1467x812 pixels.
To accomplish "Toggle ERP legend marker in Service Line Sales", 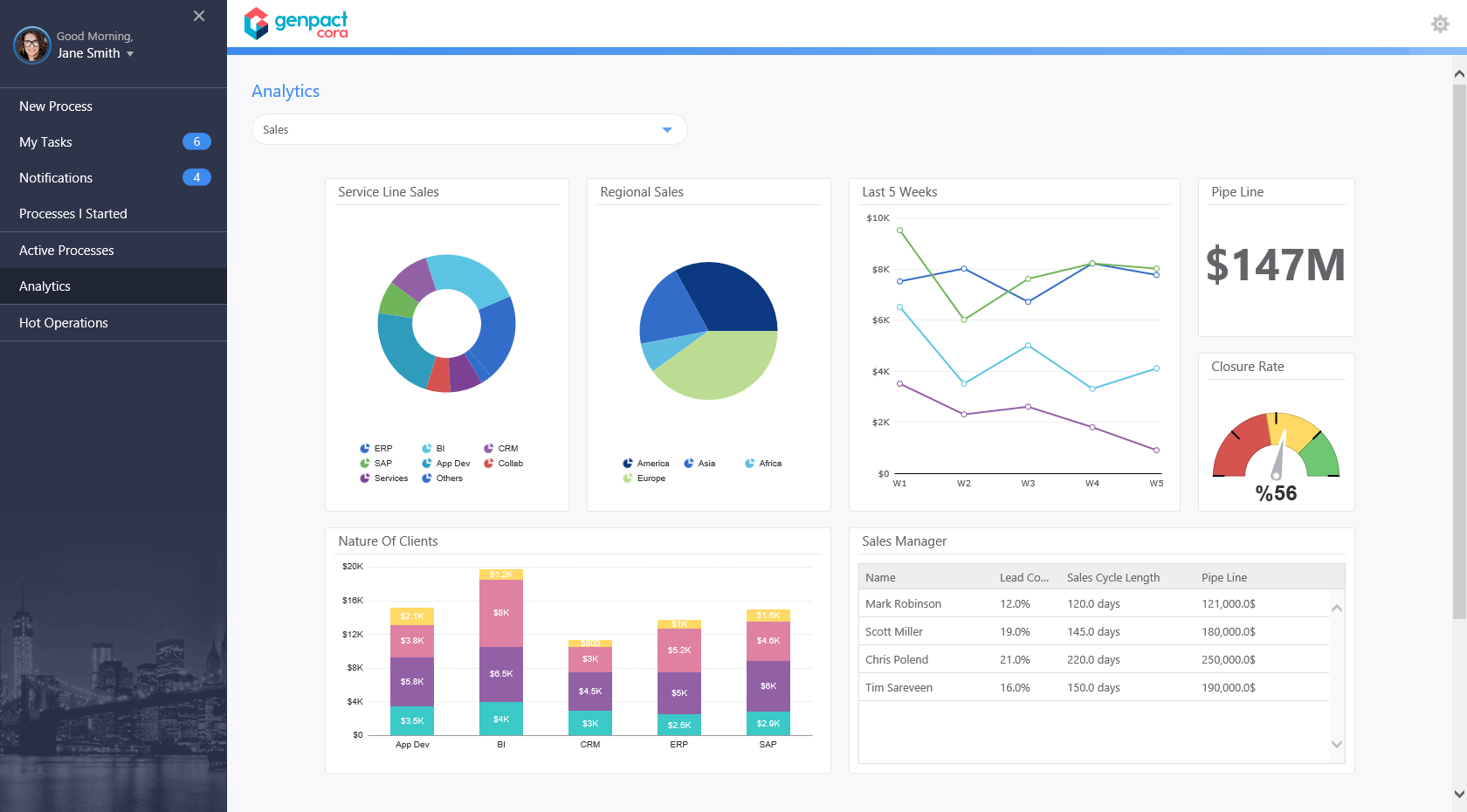I will tap(365, 449).
